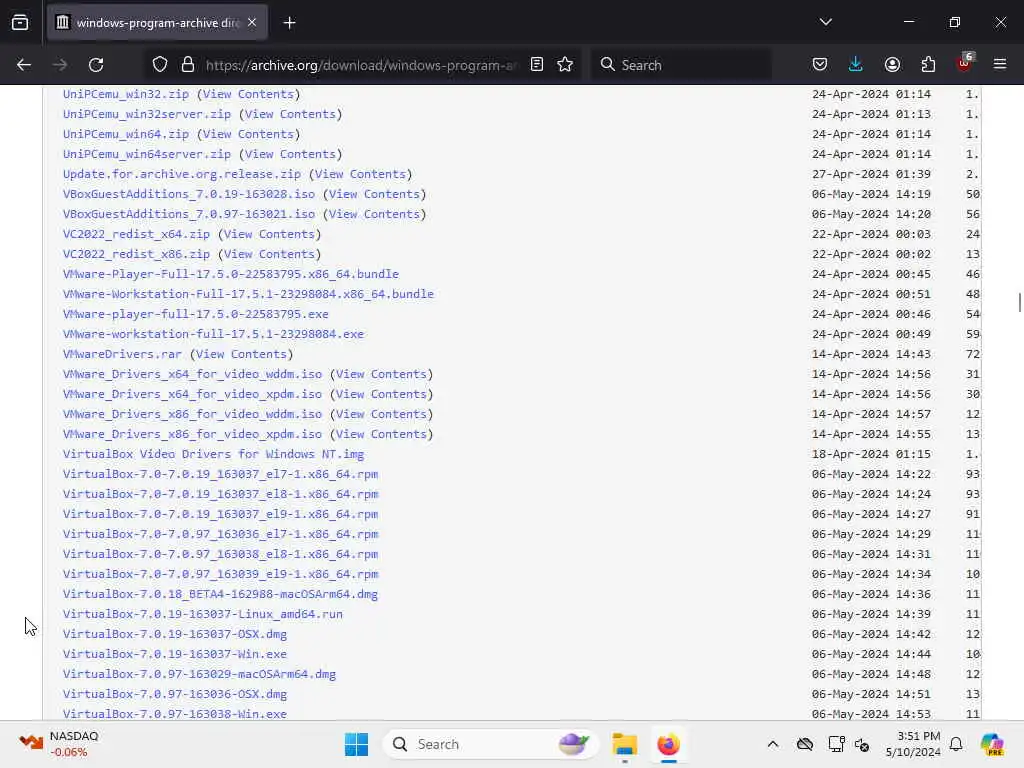This screenshot has width=1024, height=768.
Task: Download VMware-workstation-full-17.5.1-23298084.exe
Action: point(214,334)
